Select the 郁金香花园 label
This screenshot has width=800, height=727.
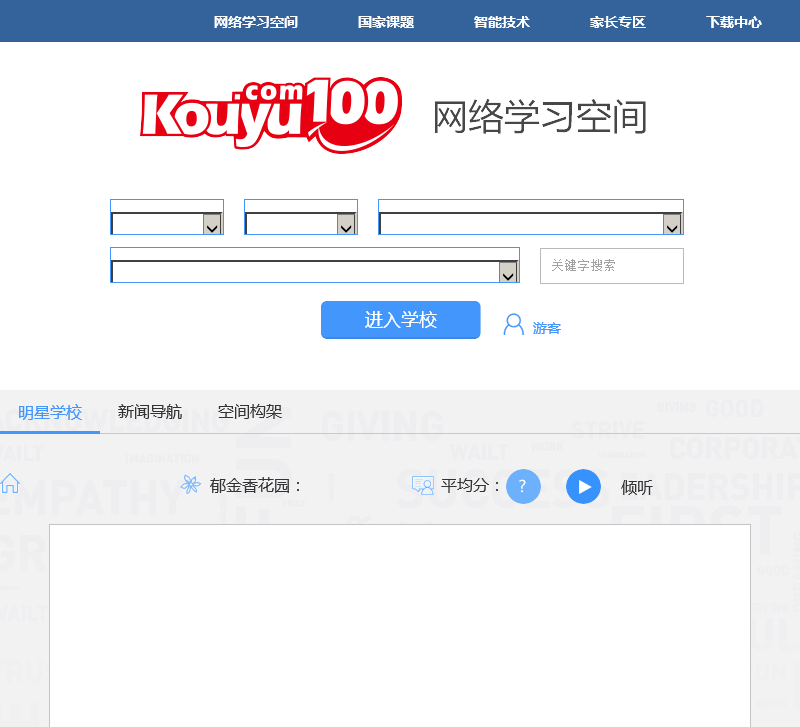point(255,485)
